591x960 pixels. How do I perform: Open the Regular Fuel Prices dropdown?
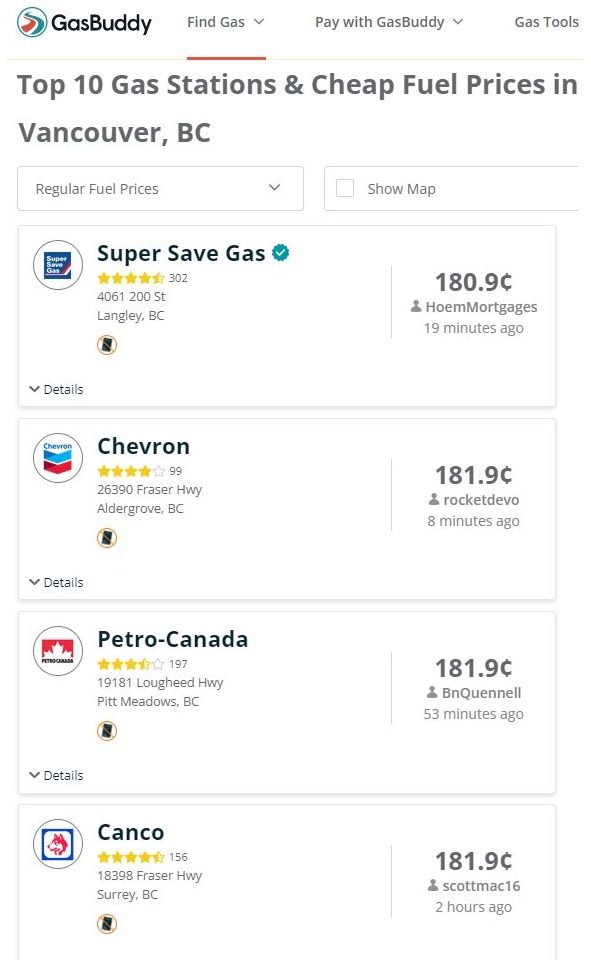pyautogui.click(x=160, y=189)
